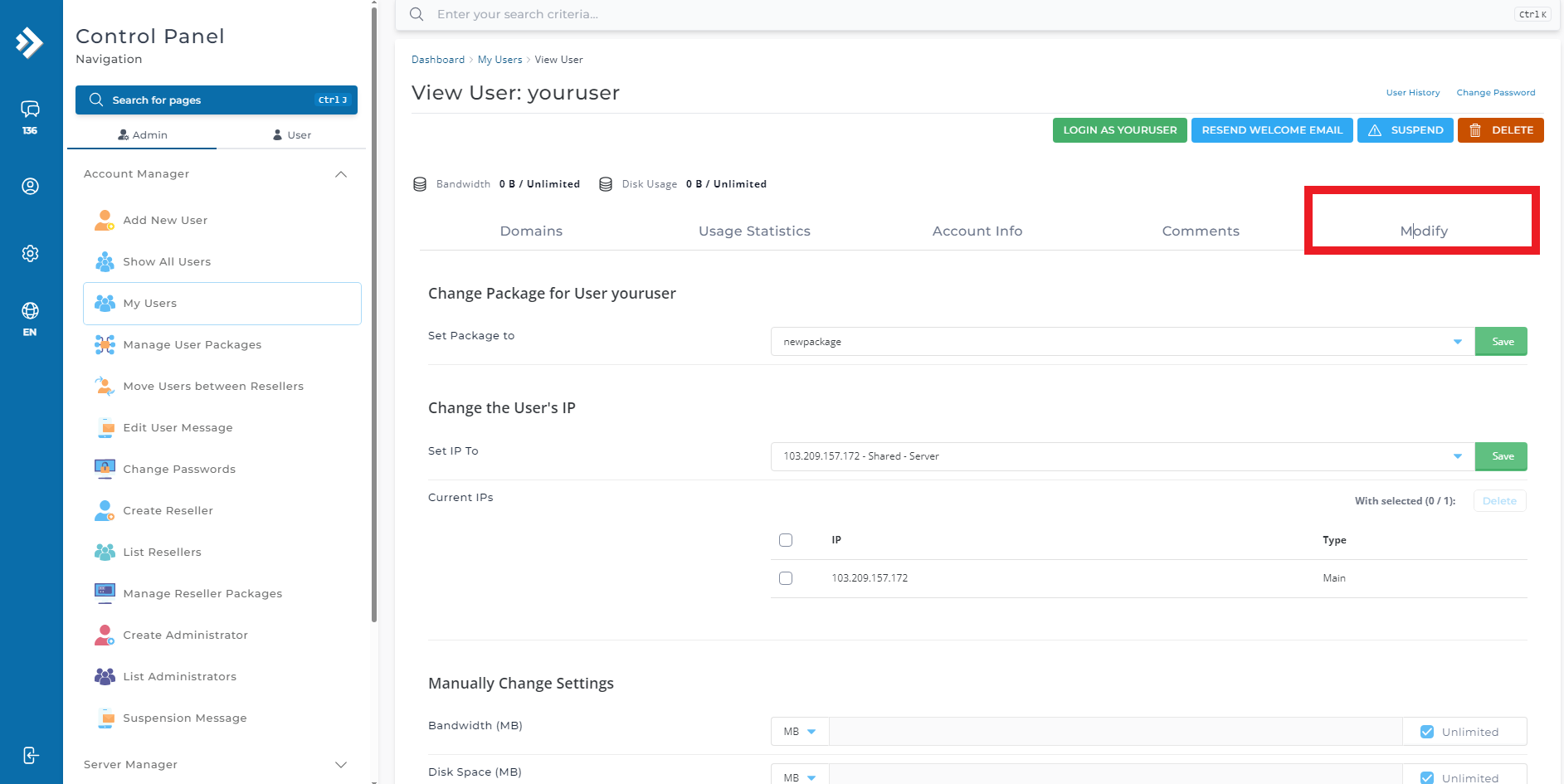Click the Disk Space (MB) value field
The image size is (1564, 784).
tap(1115, 776)
